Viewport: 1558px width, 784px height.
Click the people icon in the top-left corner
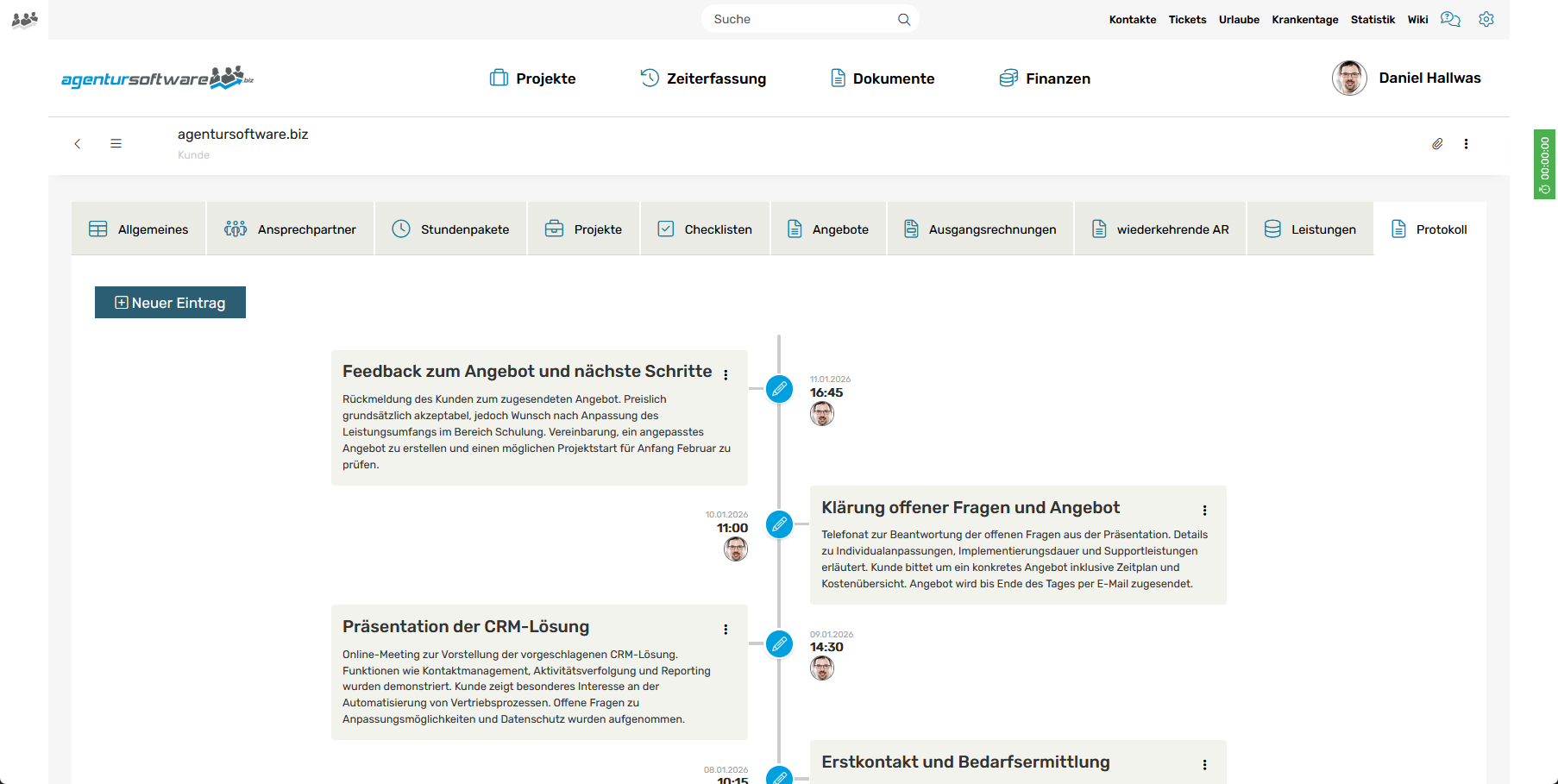24,19
